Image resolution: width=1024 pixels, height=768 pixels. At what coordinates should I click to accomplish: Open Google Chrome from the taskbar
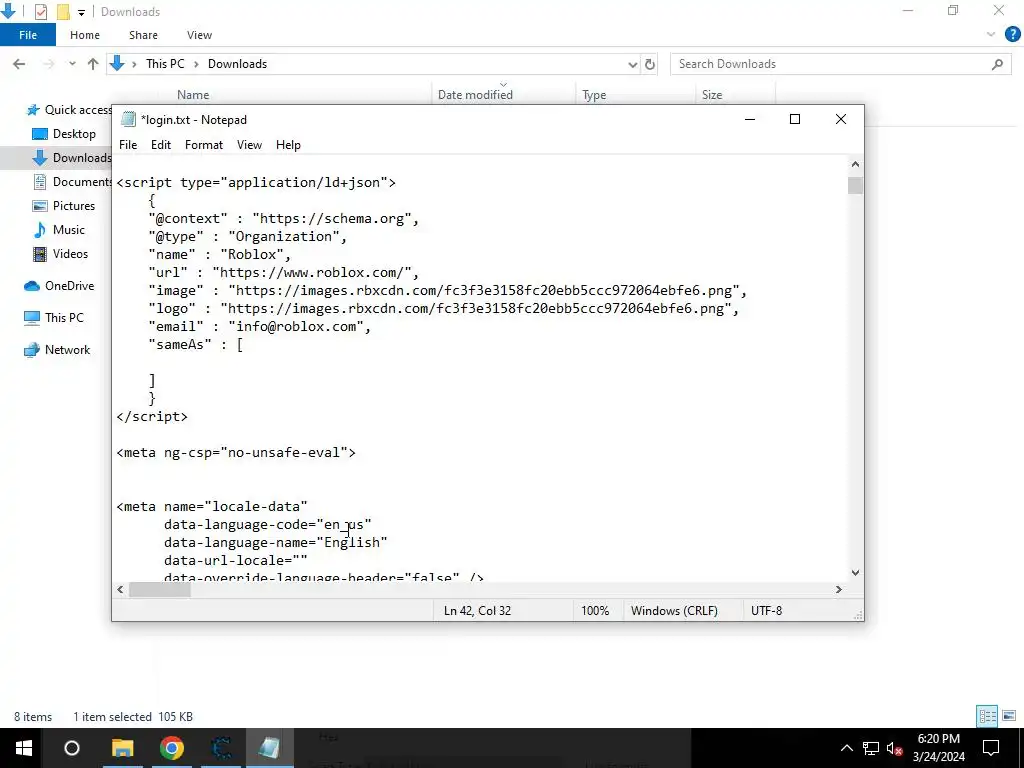click(x=172, y=748)
